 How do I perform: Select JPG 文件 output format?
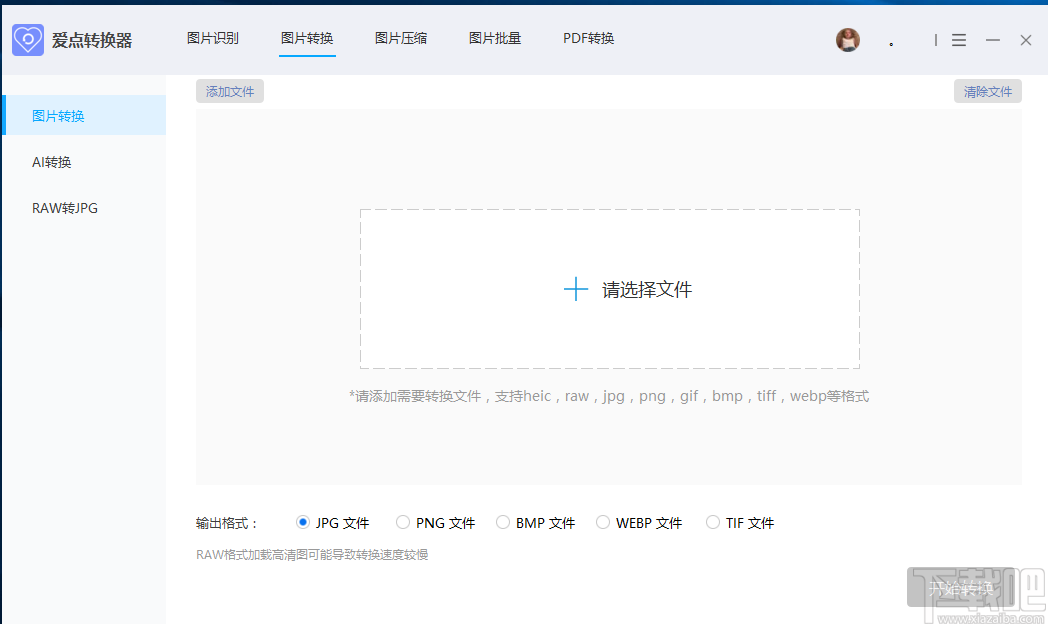coord(303,521)
